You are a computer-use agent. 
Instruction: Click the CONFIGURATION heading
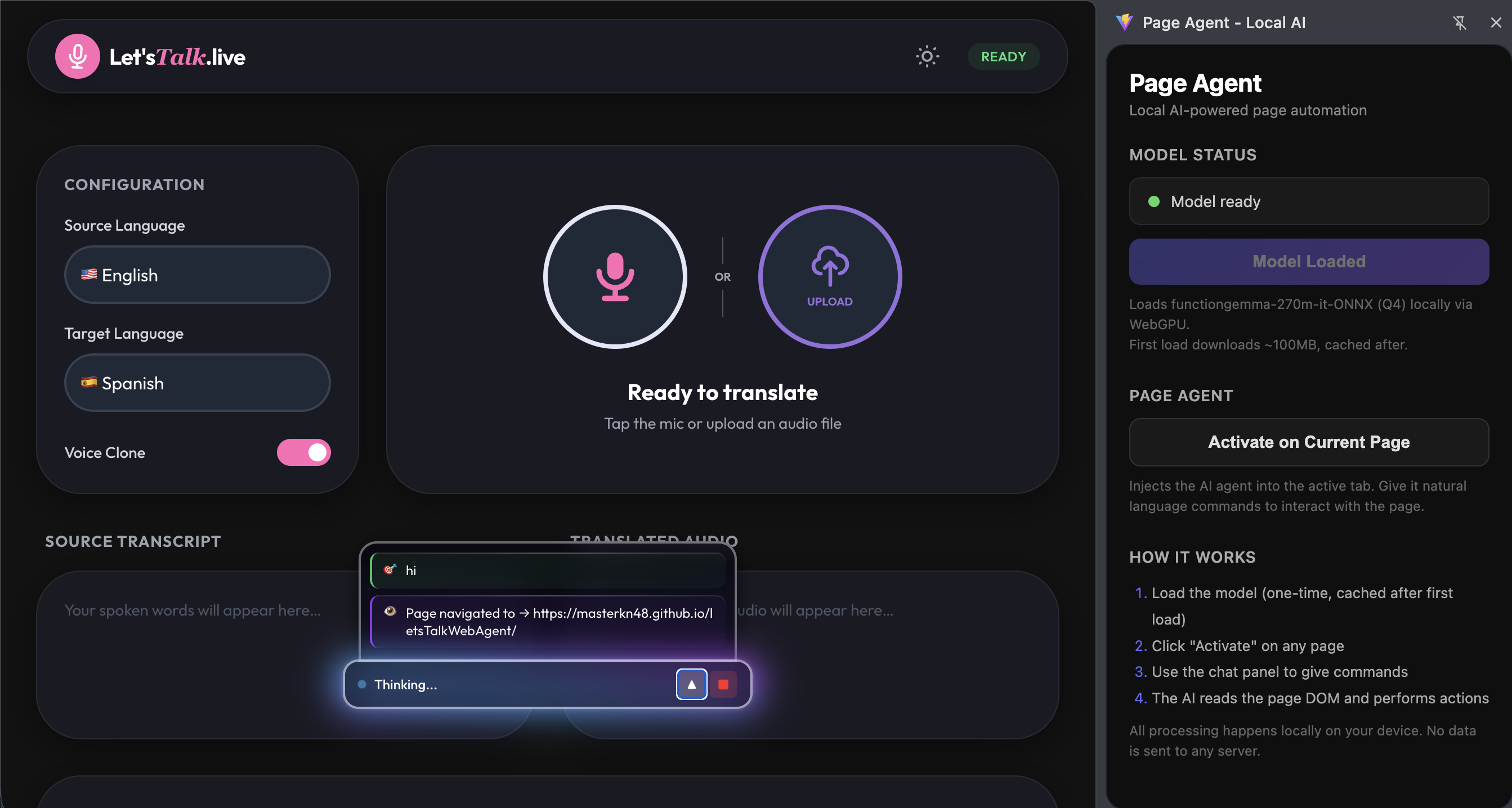click(x=135, y=184)
